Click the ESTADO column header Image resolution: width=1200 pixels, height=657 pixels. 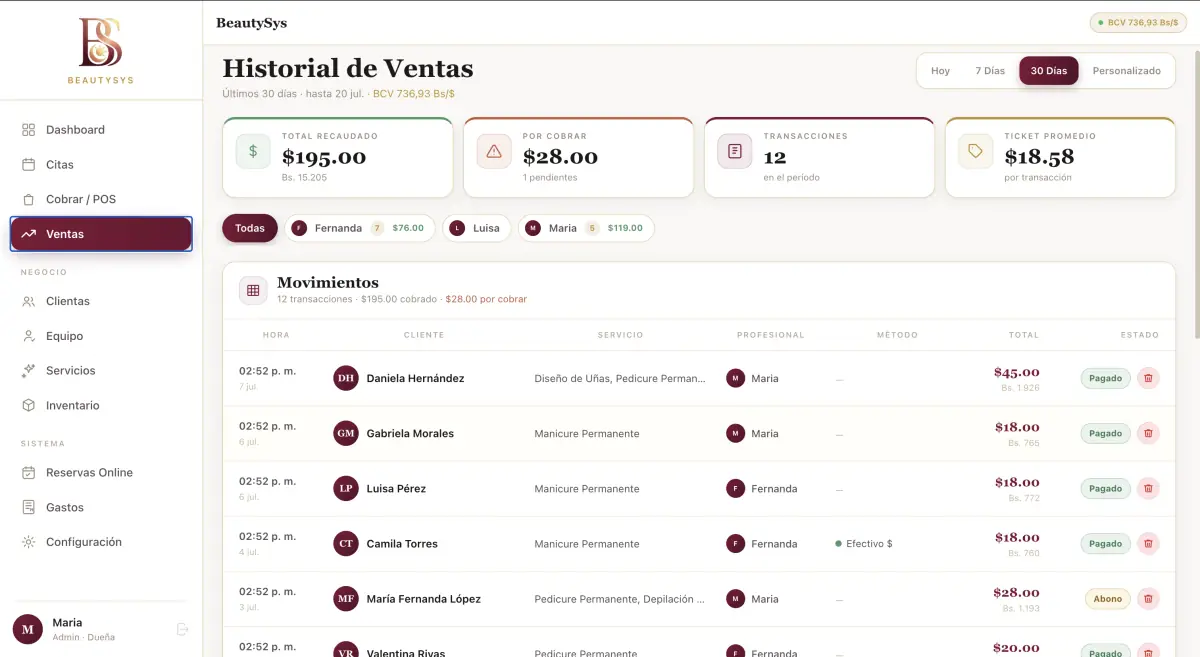click(1140, 335)
